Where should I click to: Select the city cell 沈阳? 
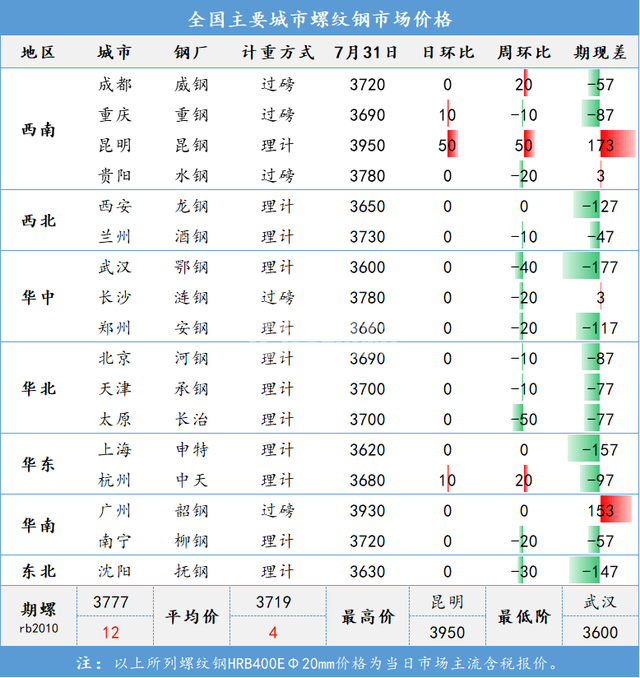click(115, 571)
